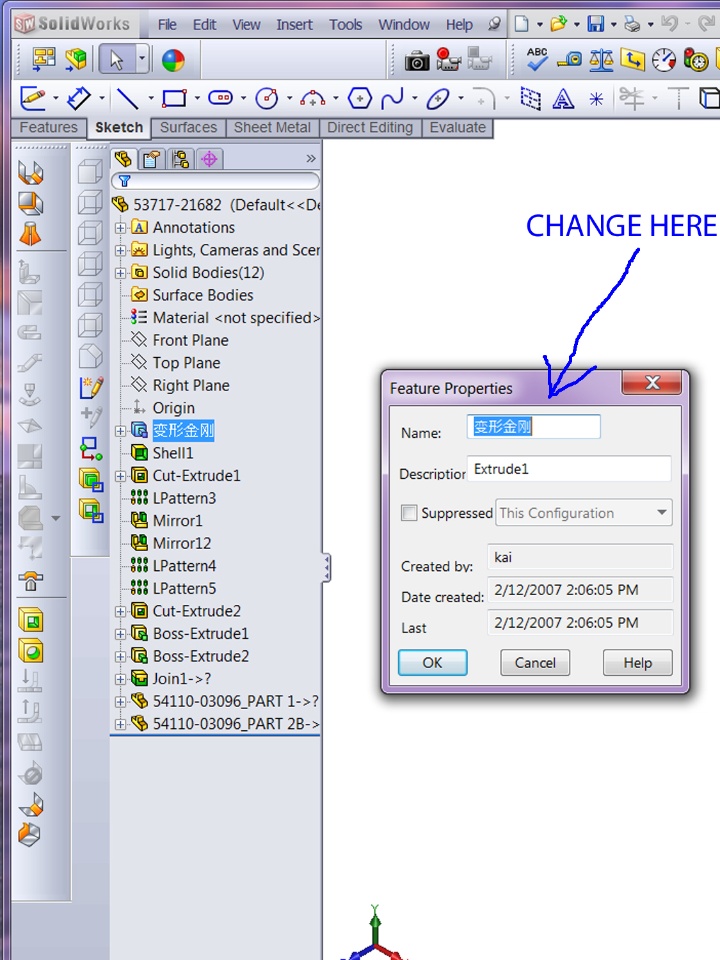Select the Straight Slot tool
Viewport: 720px width, 960px height.
220,98
